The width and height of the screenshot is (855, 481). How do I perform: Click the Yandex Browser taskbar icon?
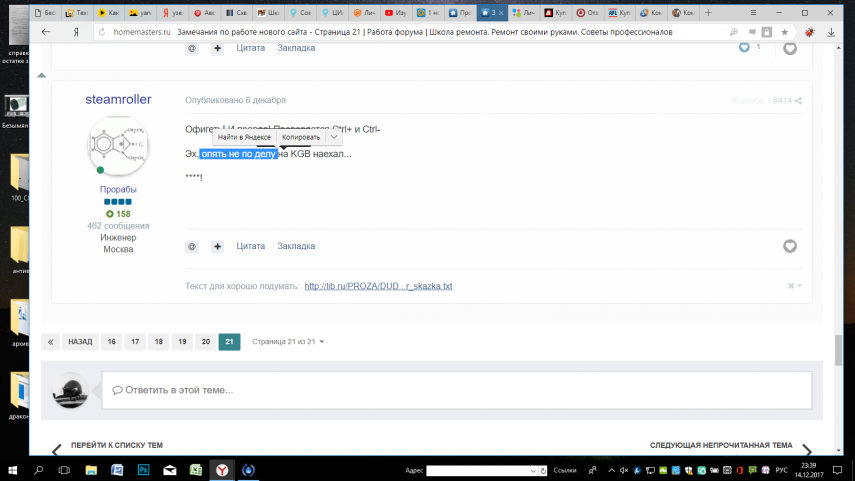(222, 469)
